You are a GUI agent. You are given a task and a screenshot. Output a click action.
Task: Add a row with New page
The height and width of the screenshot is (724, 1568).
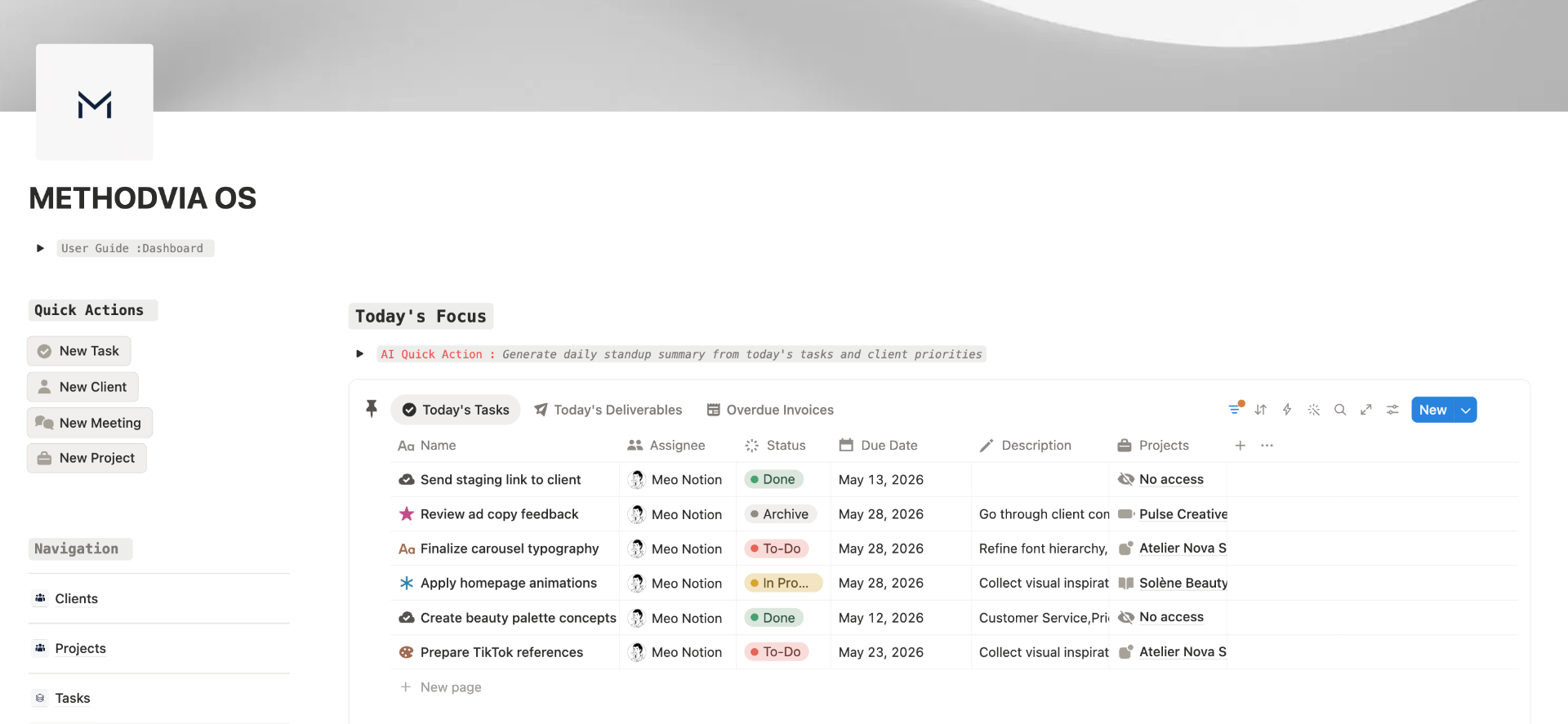441,687
